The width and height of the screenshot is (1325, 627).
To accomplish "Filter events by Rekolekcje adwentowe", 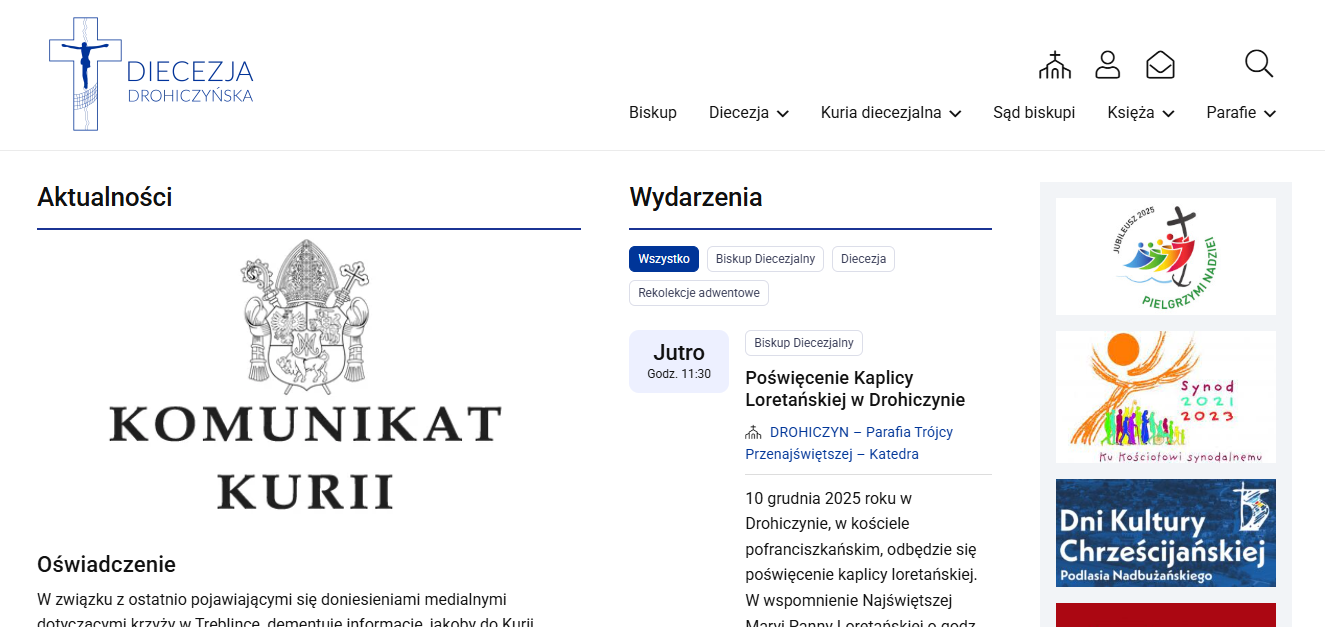I will click(x=699, y=293).
